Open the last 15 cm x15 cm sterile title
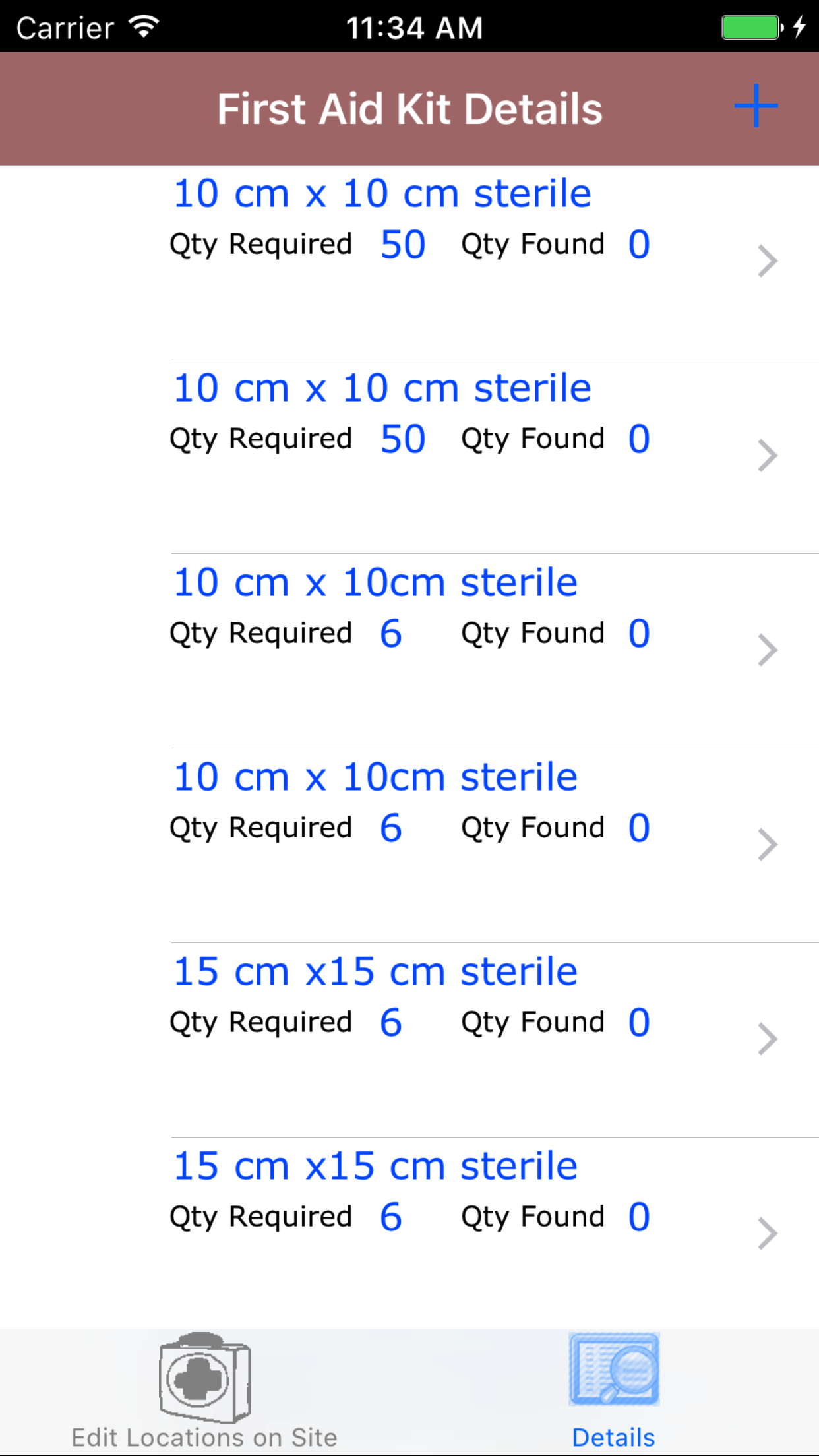The image size is (819, 1456). click(375, 1167)
